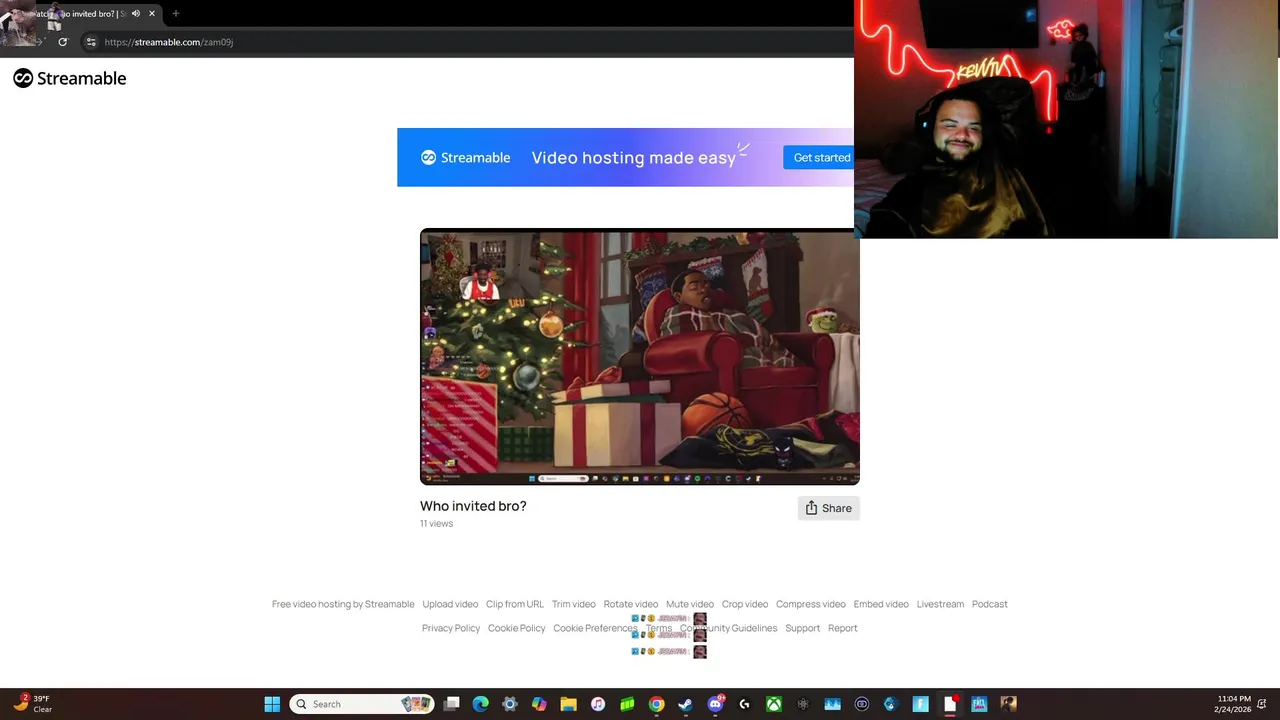This screenshot has height=720, width=1280.
Task: Open the round purple circle taskbar icon
Action: tap(862, 704)
